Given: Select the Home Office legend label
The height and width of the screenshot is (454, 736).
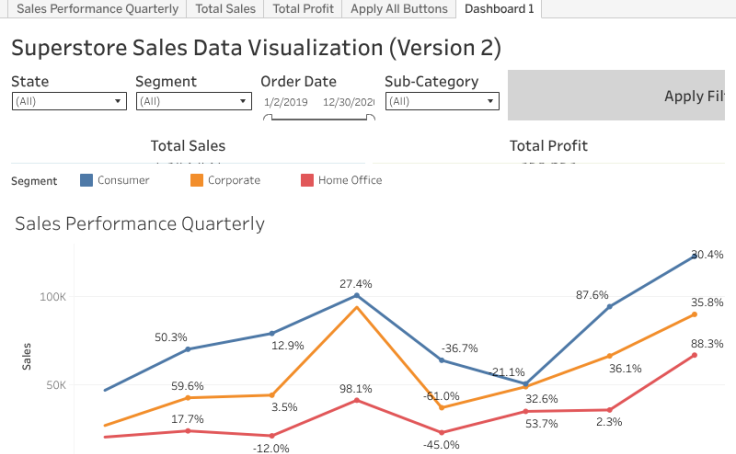Looking at the screenshot, I should 349,180.
